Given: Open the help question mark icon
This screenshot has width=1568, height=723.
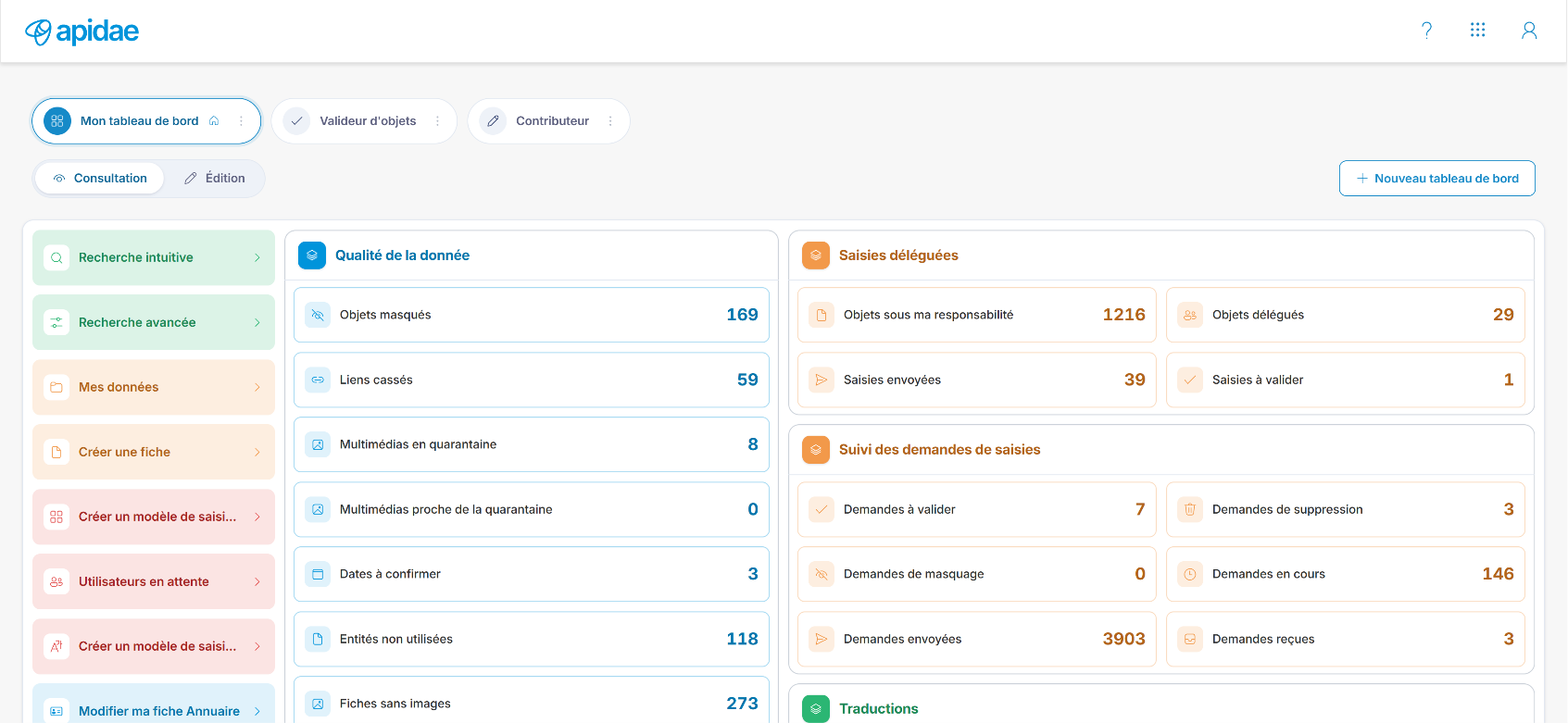Looking at the screenshot, I should click(x=1426, y=31).
